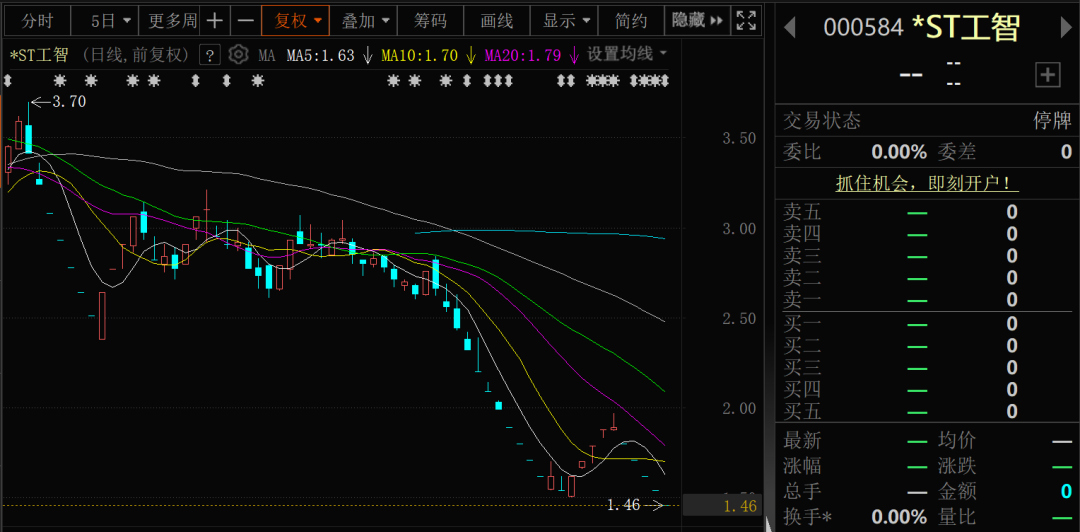Open the 复权 dropdown

[x=299, y=20]
